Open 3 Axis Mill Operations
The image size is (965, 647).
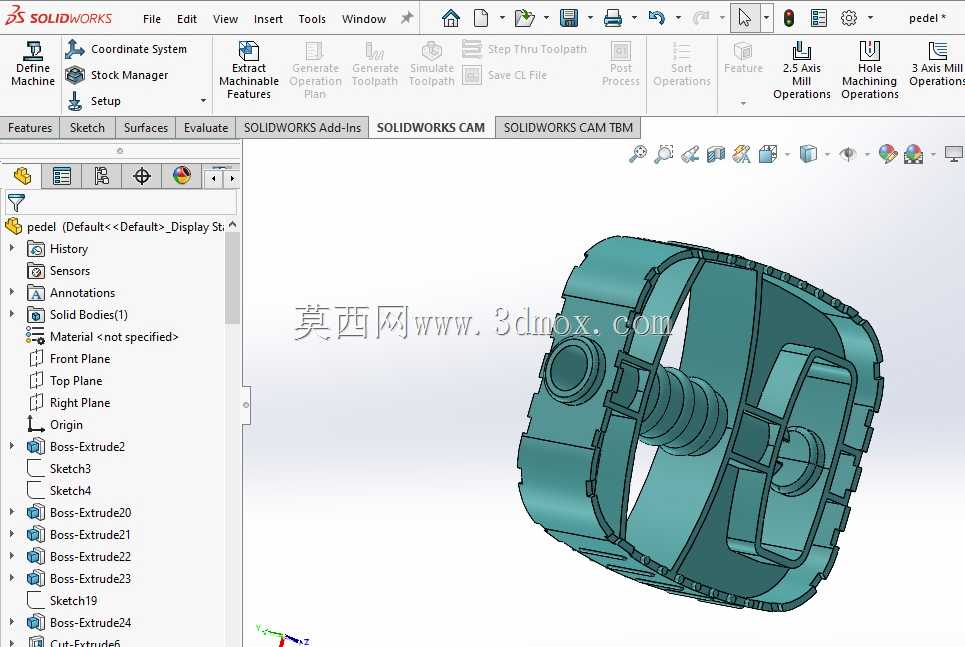coord(937,63)
